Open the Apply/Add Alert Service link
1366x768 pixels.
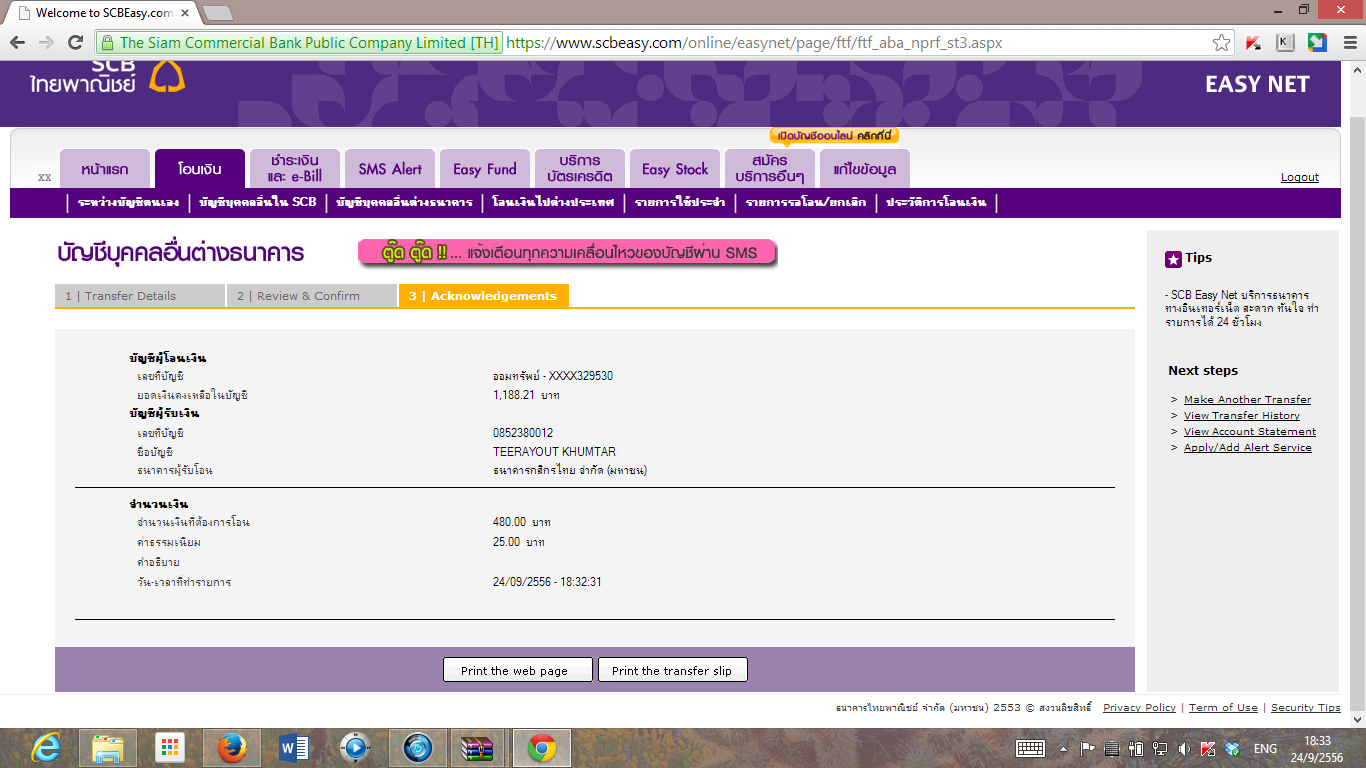[x=1248, y=448]
